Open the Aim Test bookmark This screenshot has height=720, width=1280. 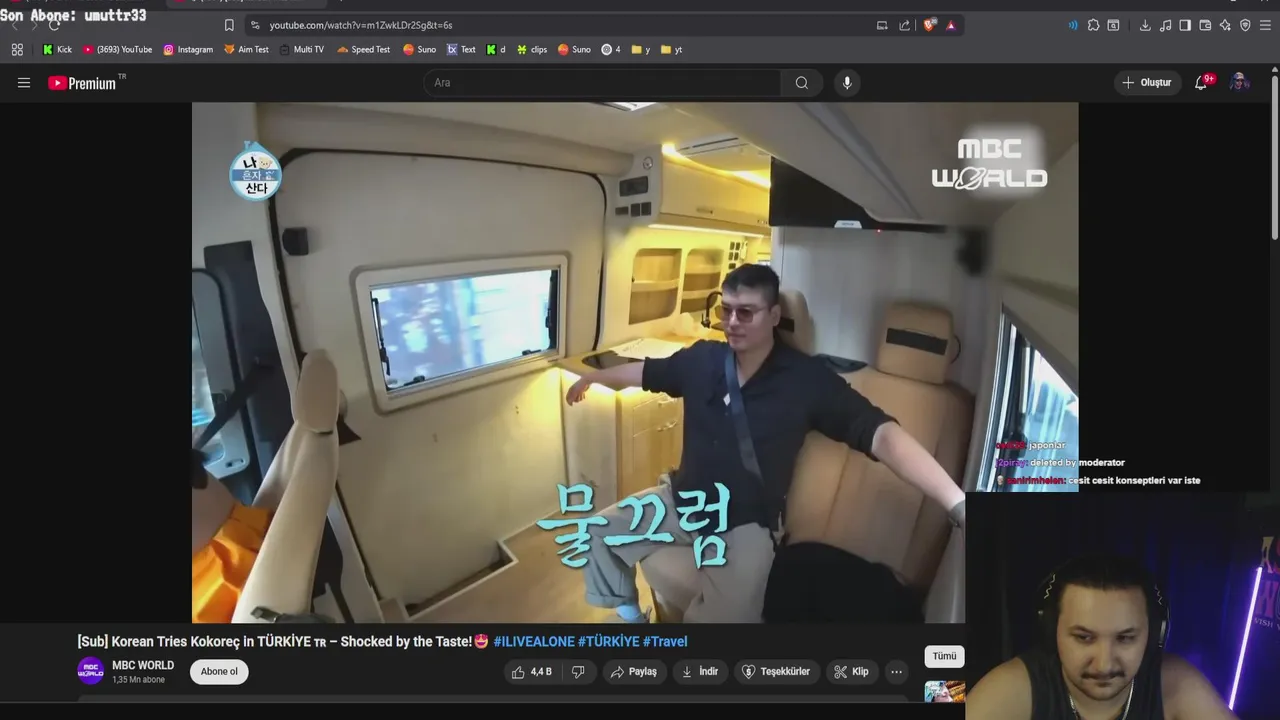246,49
